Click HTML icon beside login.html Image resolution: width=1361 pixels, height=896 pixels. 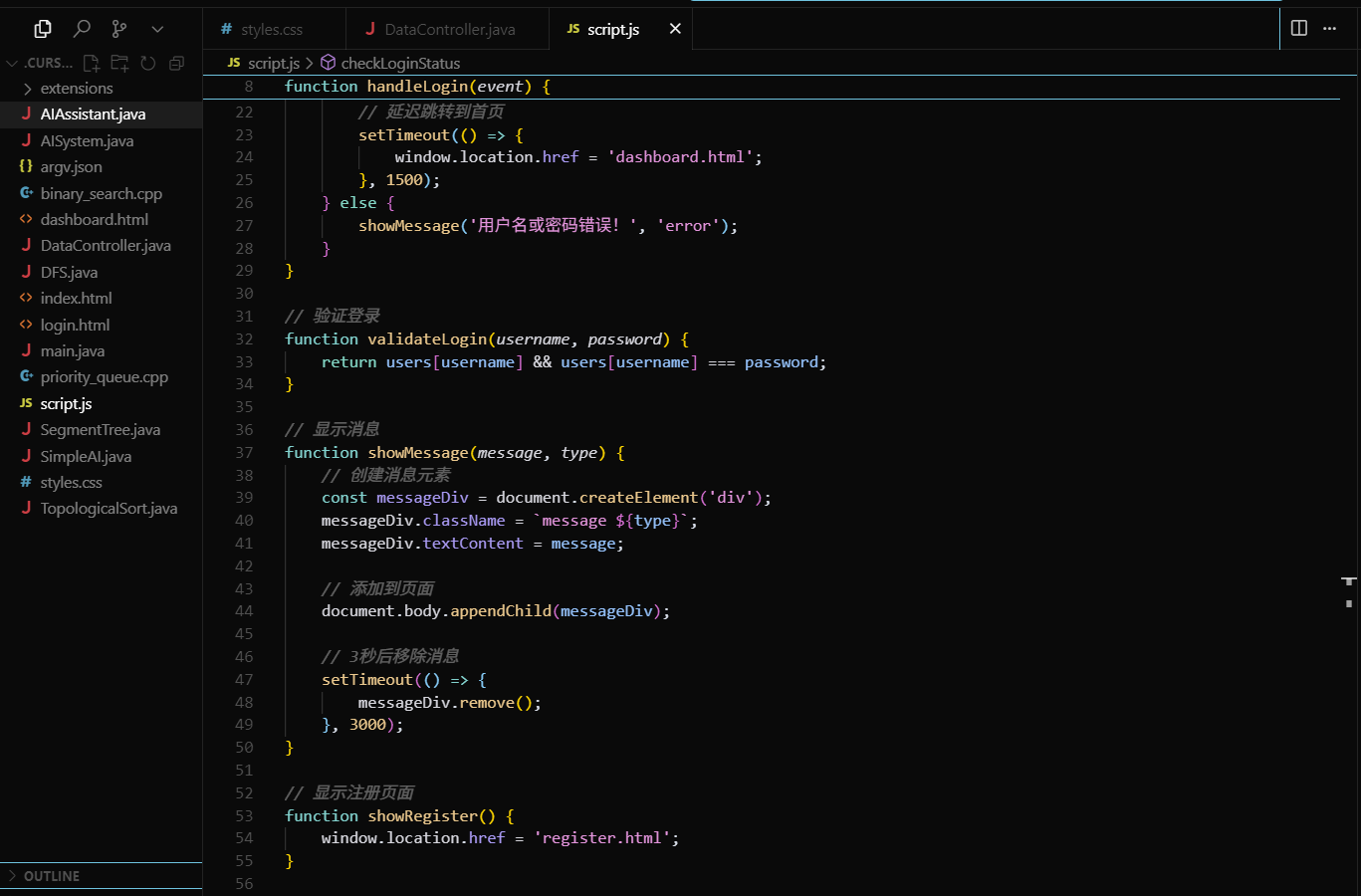tap(26, 325)
